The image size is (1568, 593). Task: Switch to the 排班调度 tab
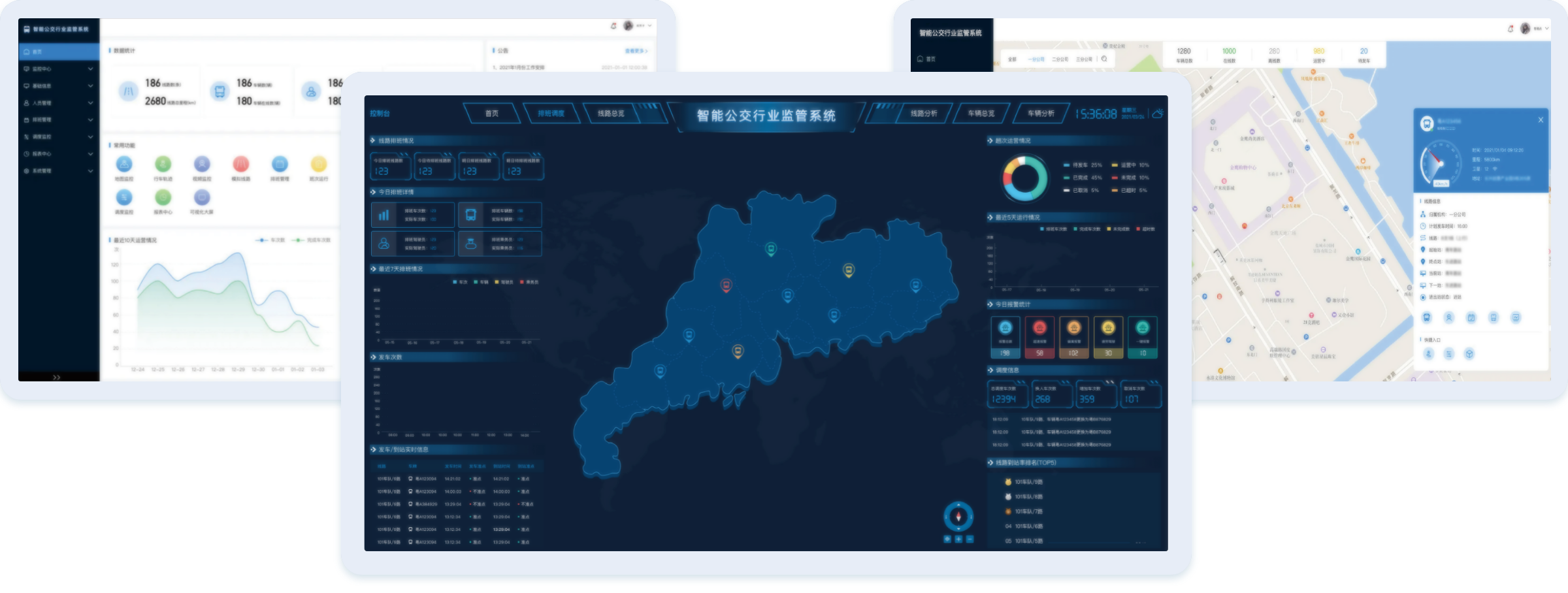pyautogui.click(x=551, y=114)
